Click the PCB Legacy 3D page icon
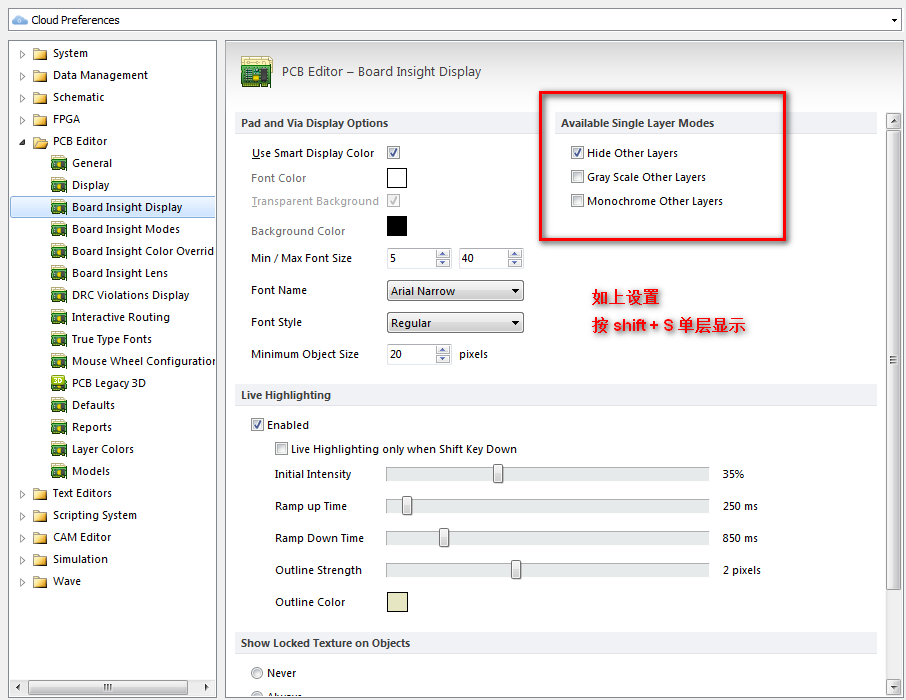This screenshot has height=700, width=906. [x=59, y=383]
